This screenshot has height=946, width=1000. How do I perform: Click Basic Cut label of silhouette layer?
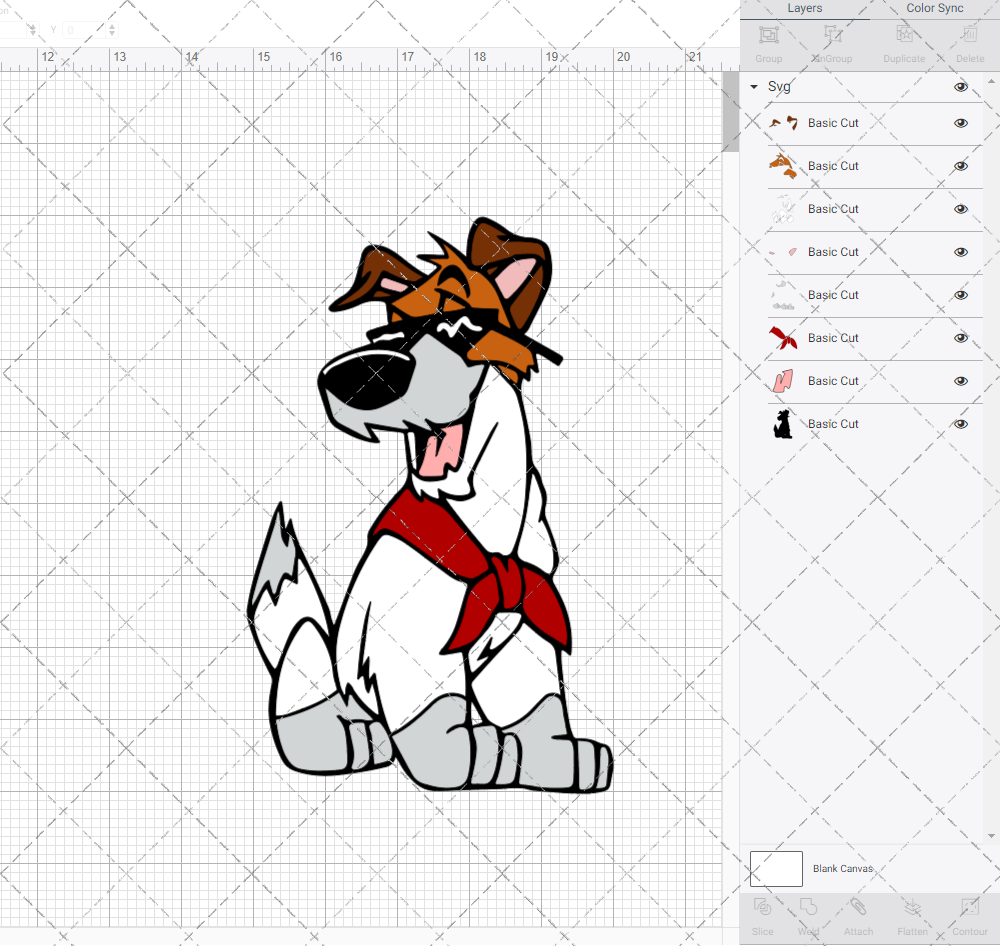(x=833, y=424)
